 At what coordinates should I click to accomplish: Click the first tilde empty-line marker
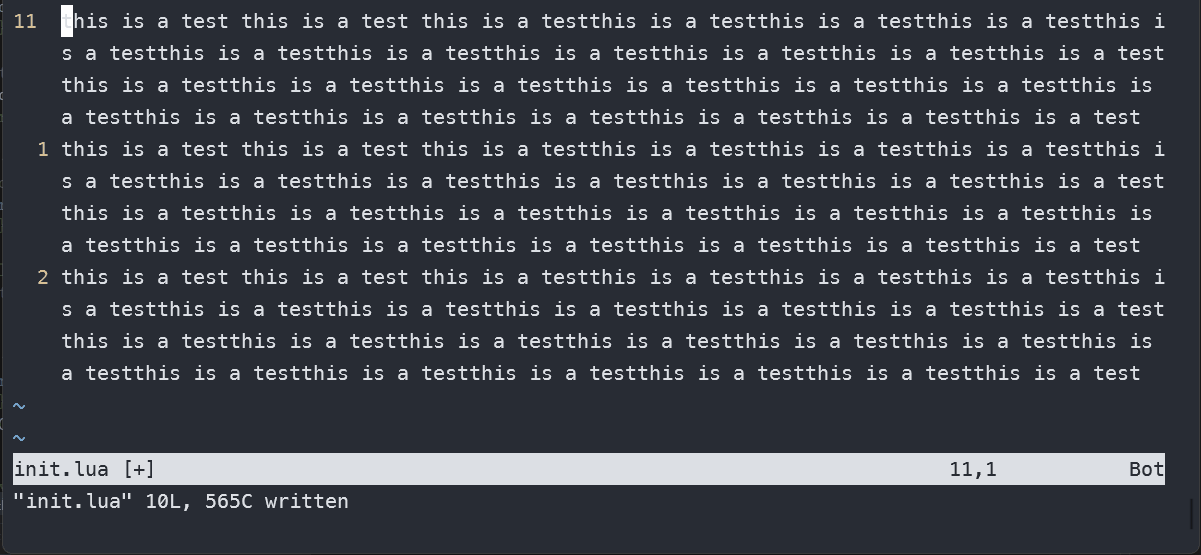[x=19, y=406]
